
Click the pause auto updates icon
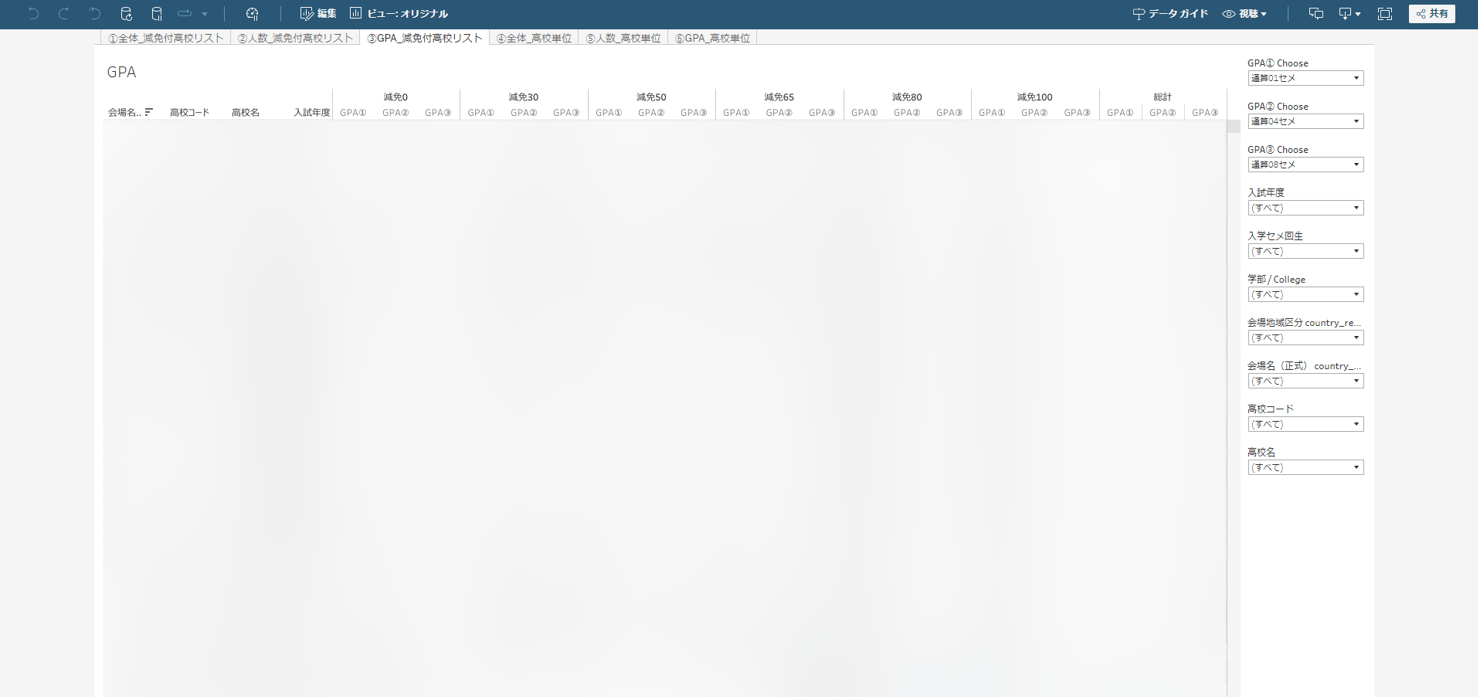coord(156,14)
